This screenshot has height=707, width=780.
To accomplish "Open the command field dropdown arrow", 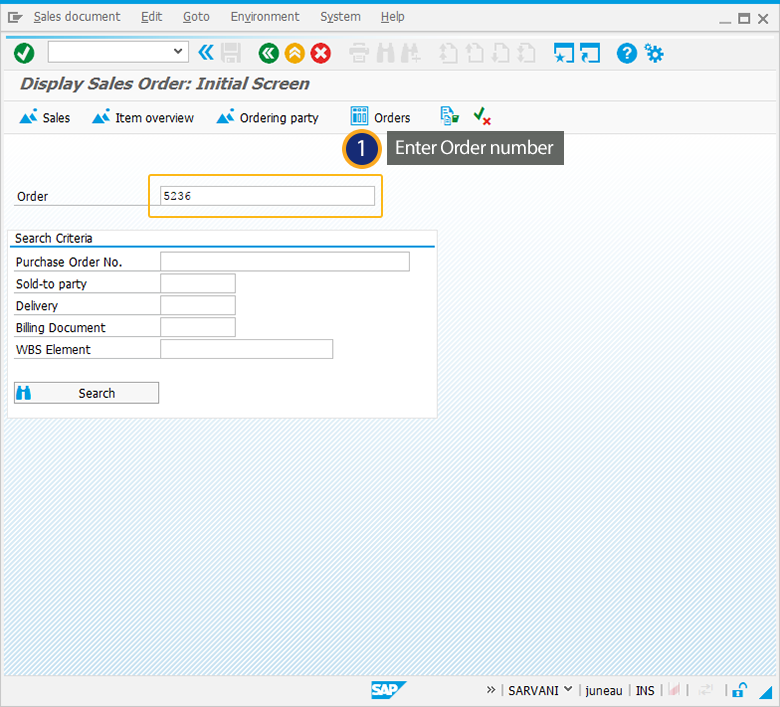I will click(x=178, y=51).
